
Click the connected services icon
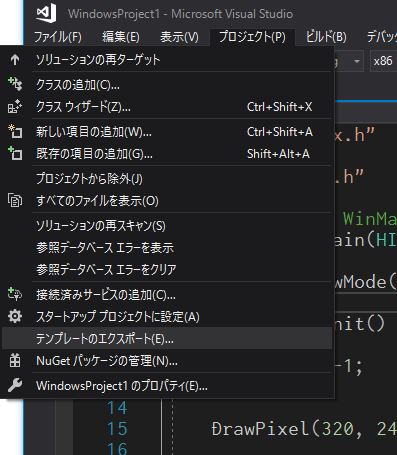pos(15,294)
